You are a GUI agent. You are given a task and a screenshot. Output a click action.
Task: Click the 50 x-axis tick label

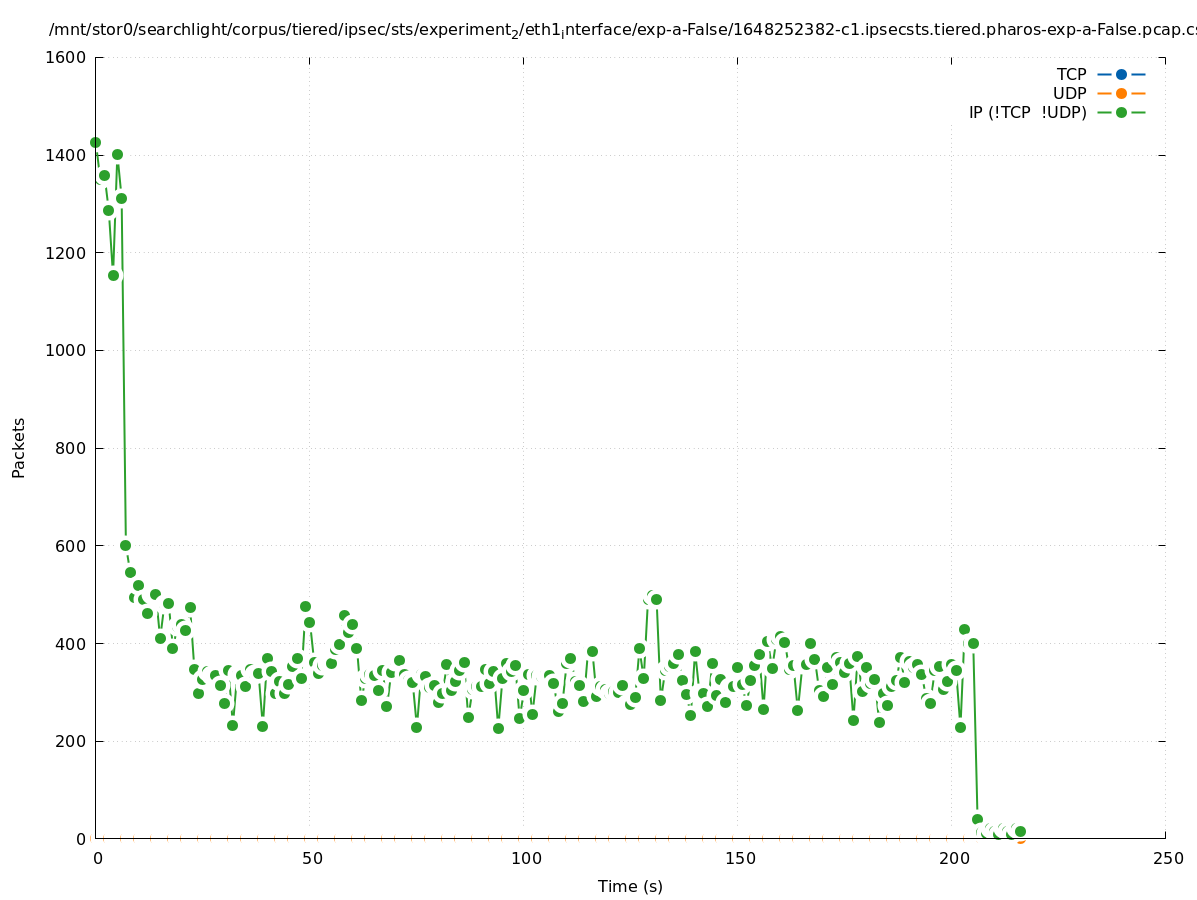[311, 859]
